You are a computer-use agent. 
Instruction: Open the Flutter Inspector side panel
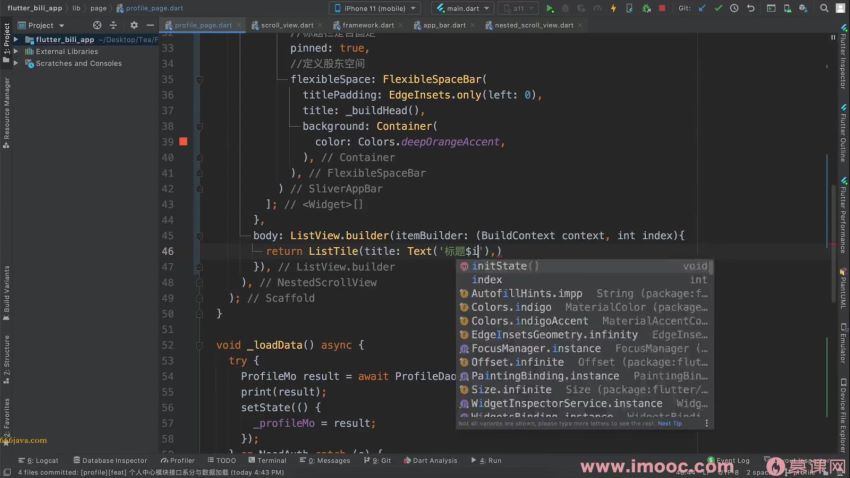click(843, 59)
